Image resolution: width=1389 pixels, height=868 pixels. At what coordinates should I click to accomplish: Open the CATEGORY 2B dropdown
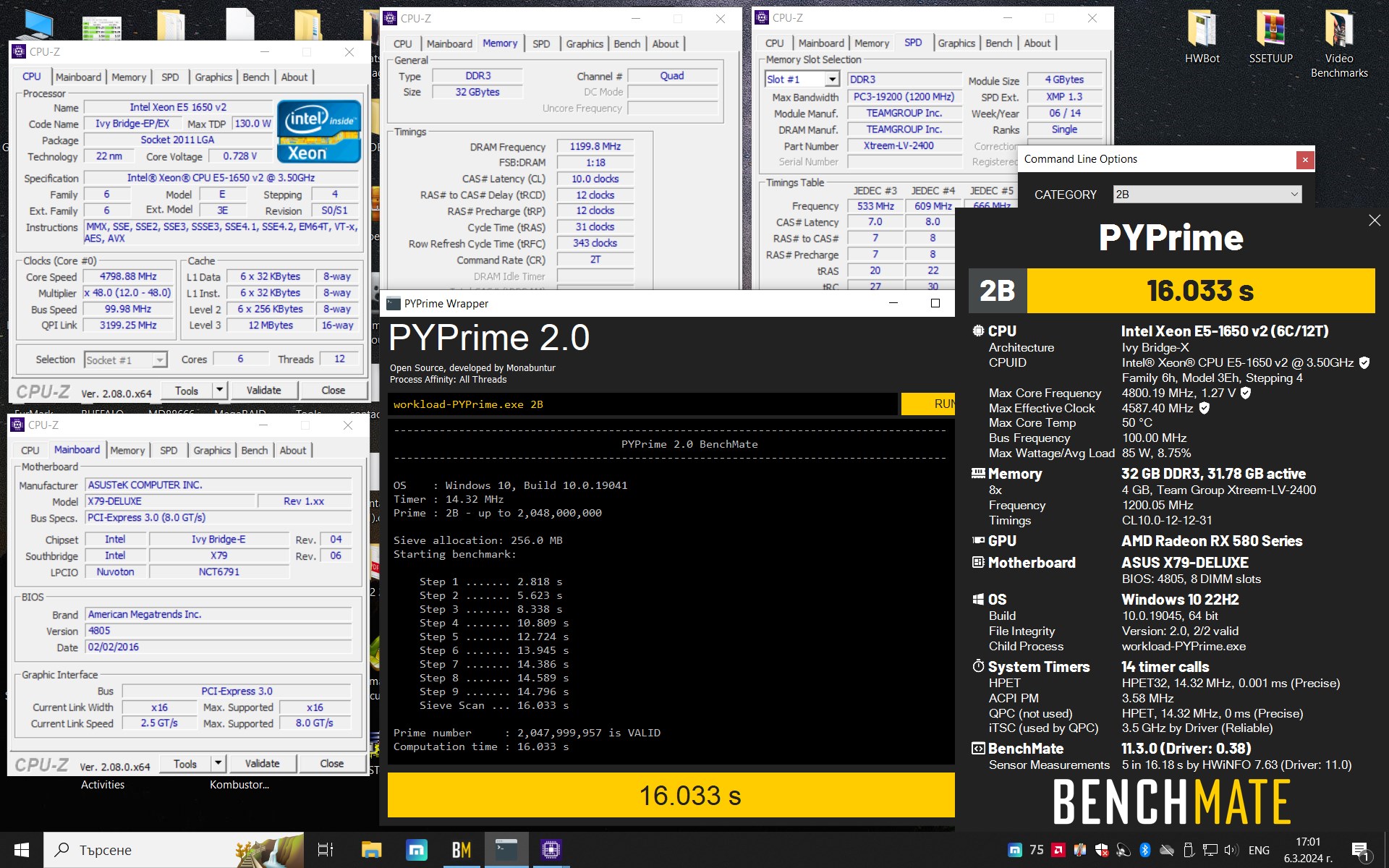[1207, 194]
